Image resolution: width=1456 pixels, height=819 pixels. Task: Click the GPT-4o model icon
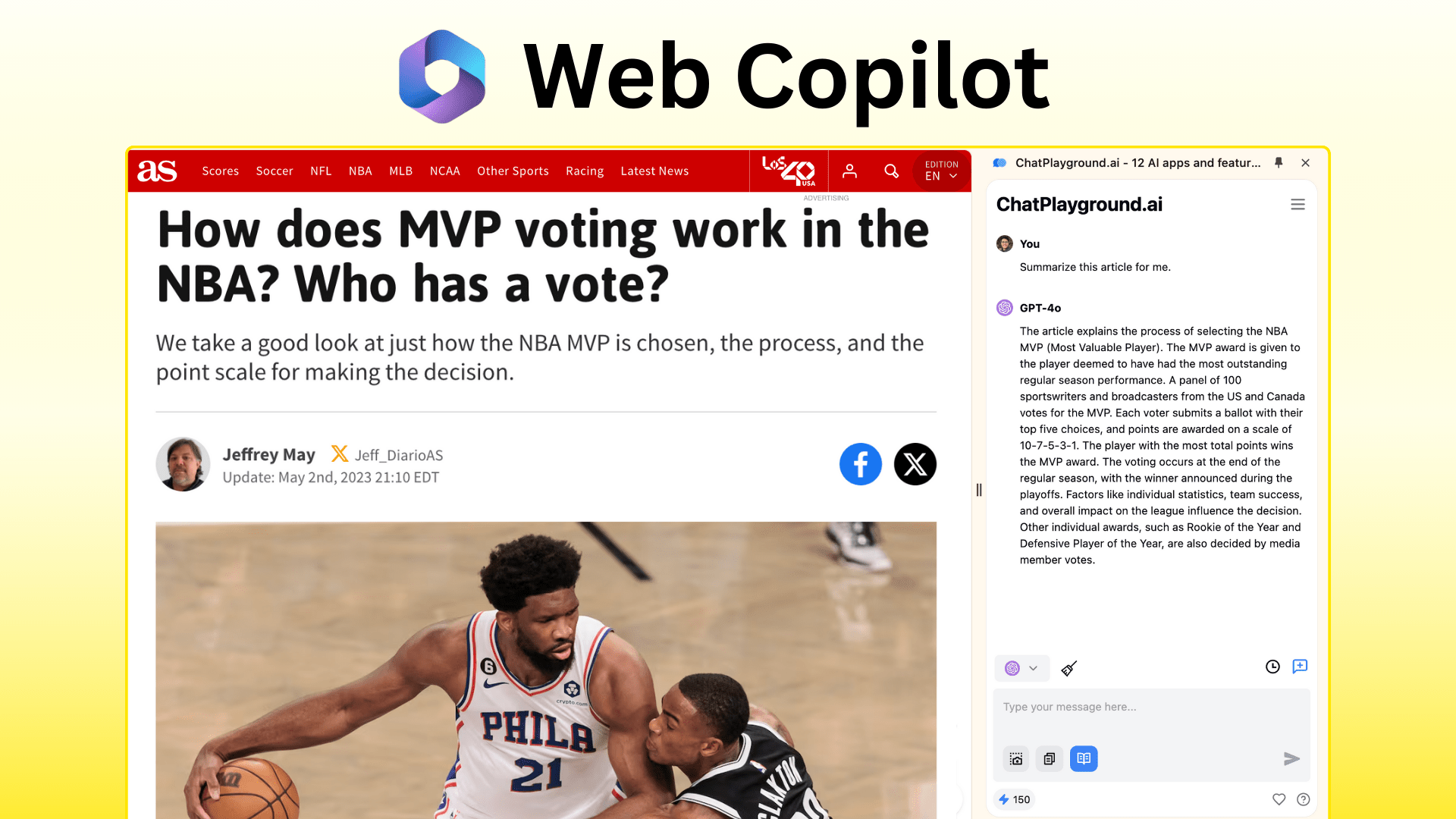pyautogui.click(x=1003, y=307)
